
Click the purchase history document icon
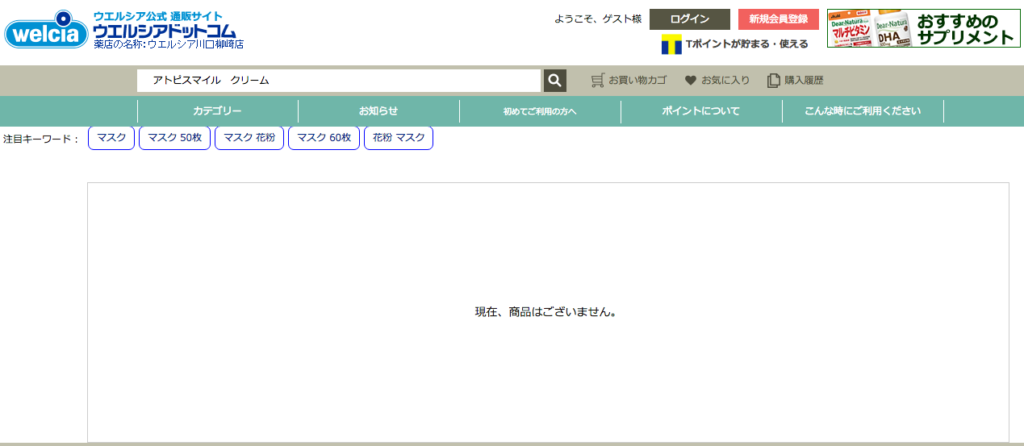pos(773,80)
